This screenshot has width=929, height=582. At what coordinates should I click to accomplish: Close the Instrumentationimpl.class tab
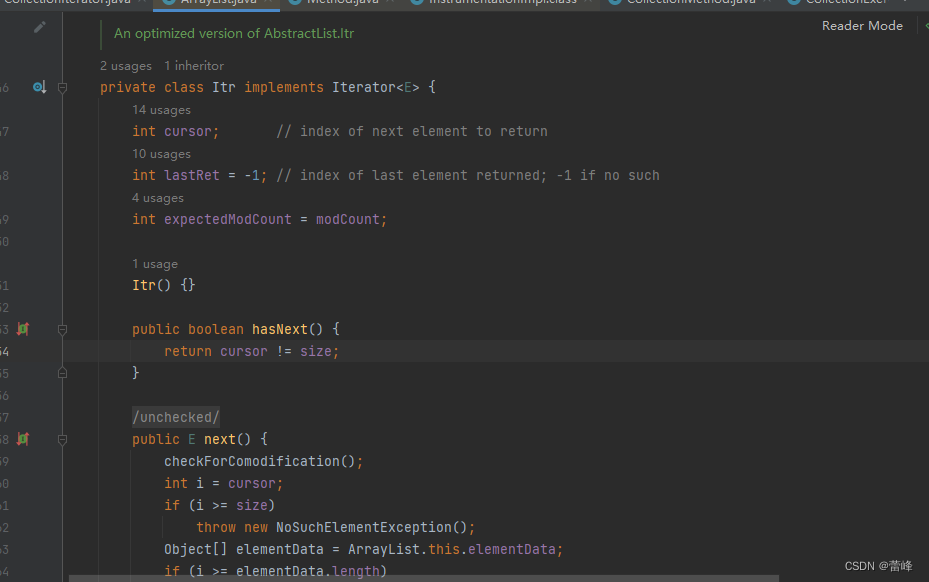pyautogui.click(x=588, y=4)
